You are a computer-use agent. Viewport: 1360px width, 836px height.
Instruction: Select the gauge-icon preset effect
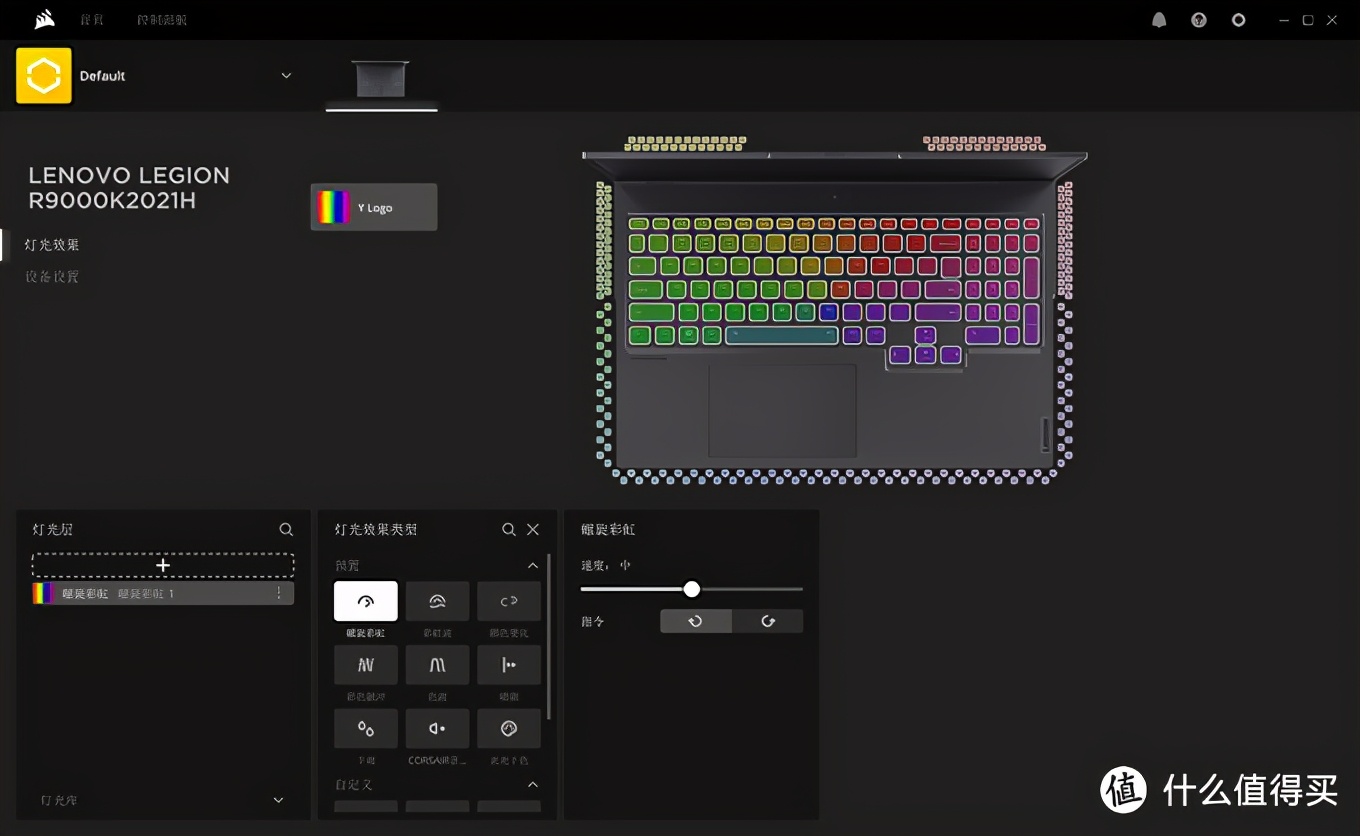(509, 729)
